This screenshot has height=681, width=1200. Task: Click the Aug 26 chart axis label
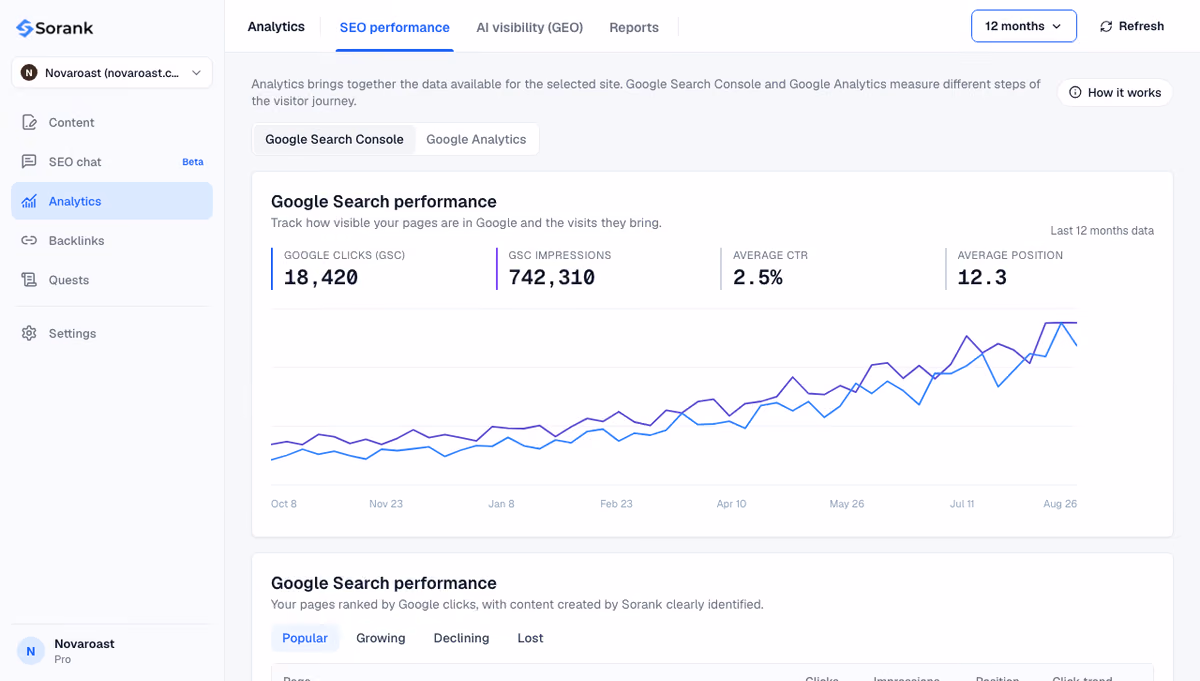coord(1060,504)
